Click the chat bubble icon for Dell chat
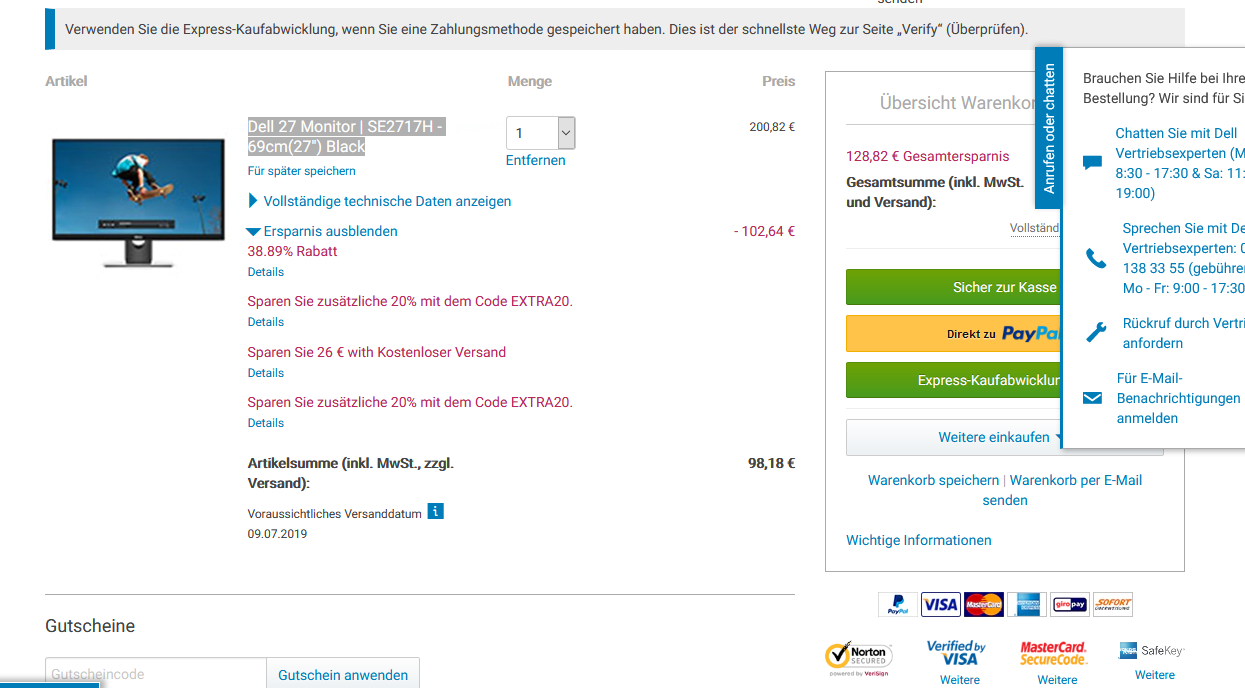 1092,163
